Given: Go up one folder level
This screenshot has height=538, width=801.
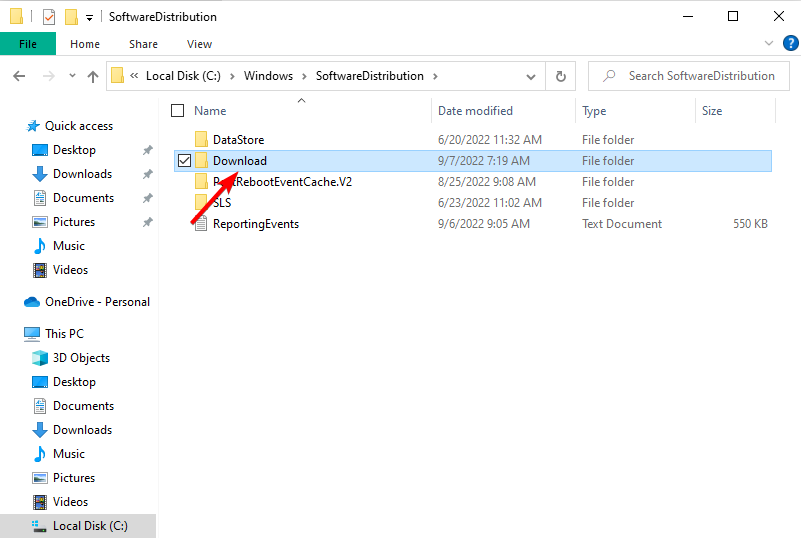Looking at the screenshot, I should pos(92,76).
